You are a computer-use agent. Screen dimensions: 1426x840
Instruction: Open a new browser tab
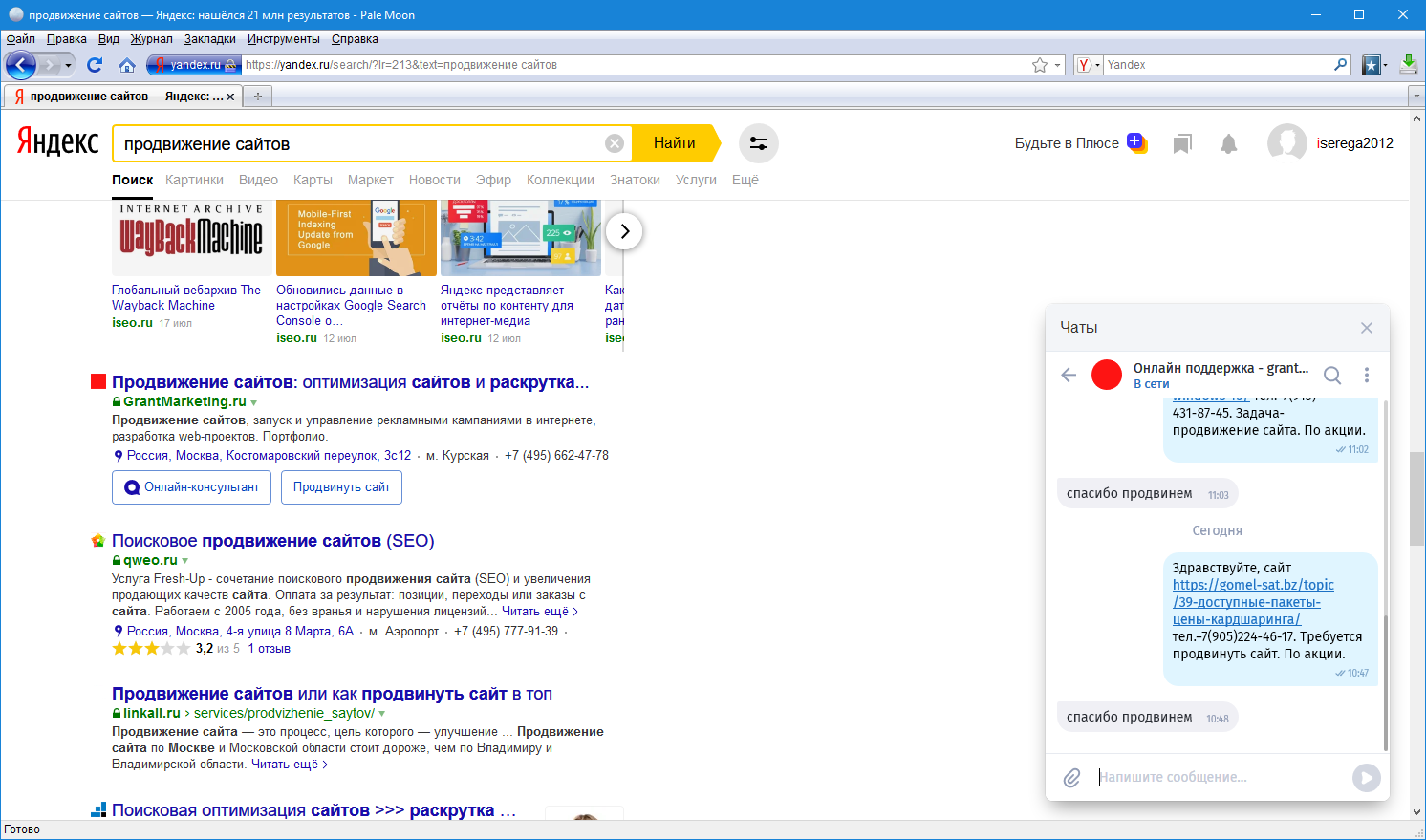click(257, 97)
